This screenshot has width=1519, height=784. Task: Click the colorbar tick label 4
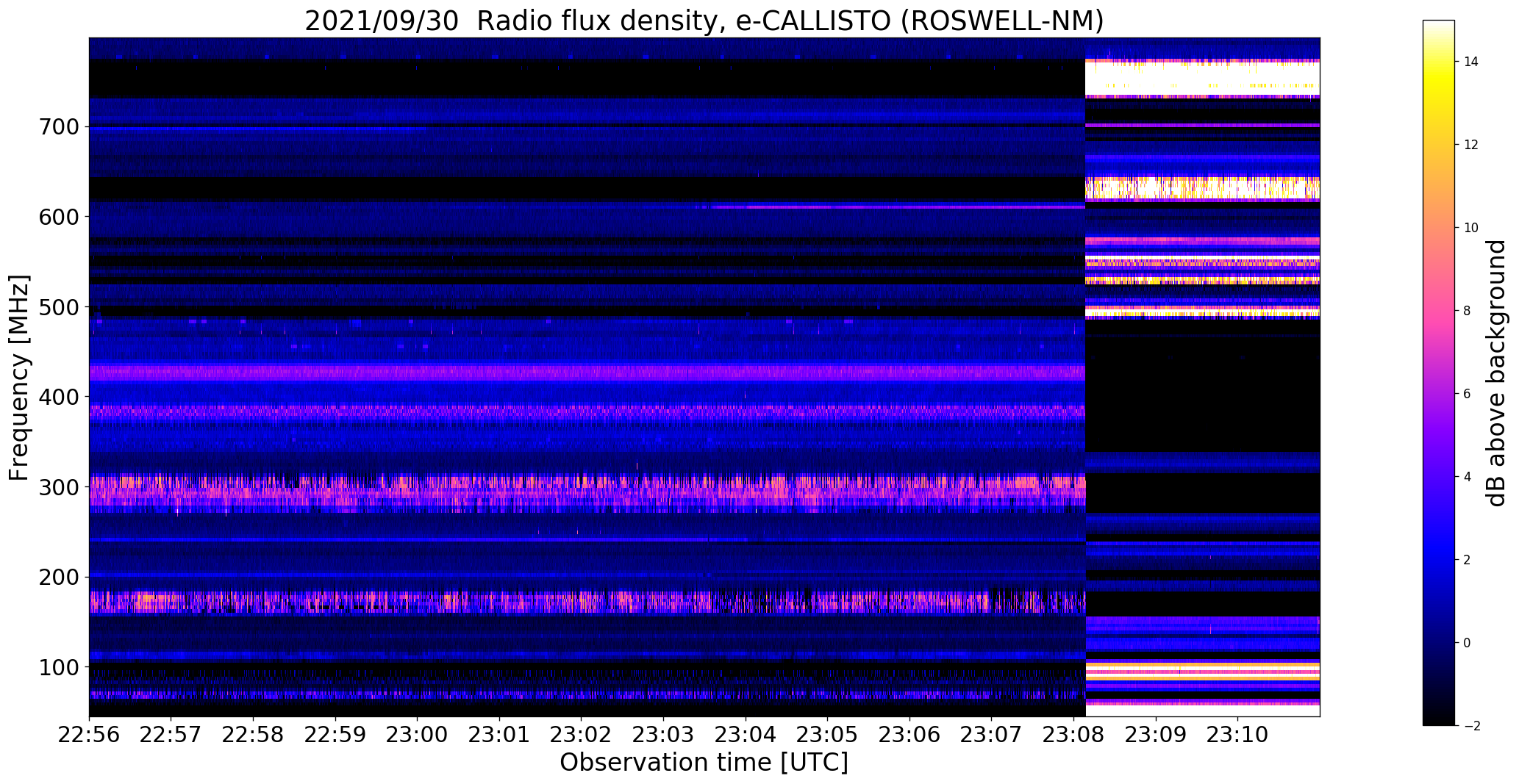tap(1468, 478)
